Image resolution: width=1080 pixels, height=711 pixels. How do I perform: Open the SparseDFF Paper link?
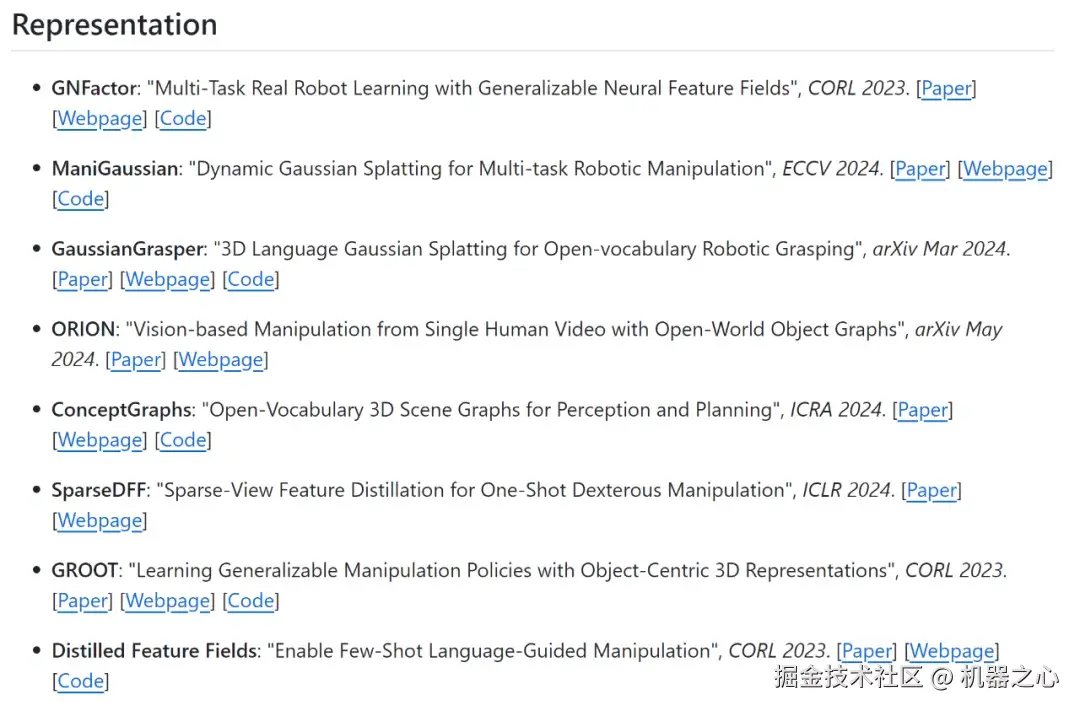coord(931,490)
